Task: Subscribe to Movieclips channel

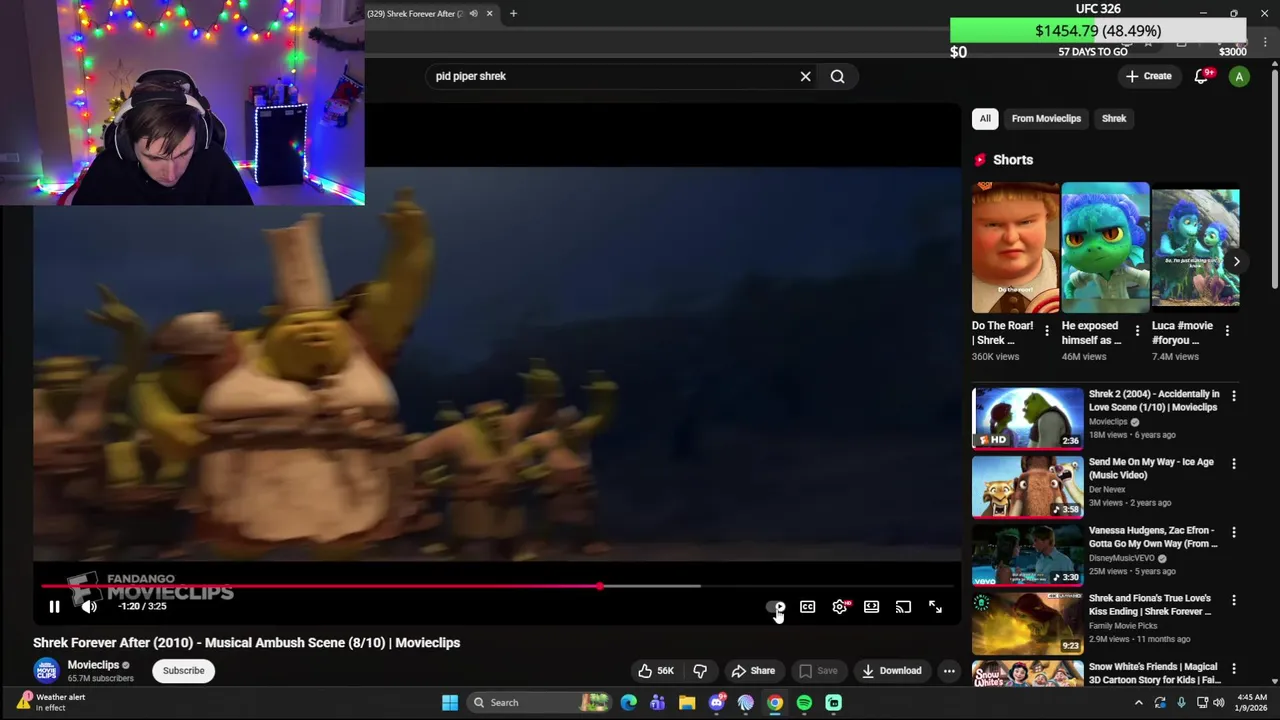Action: click(x=184, y=671)
